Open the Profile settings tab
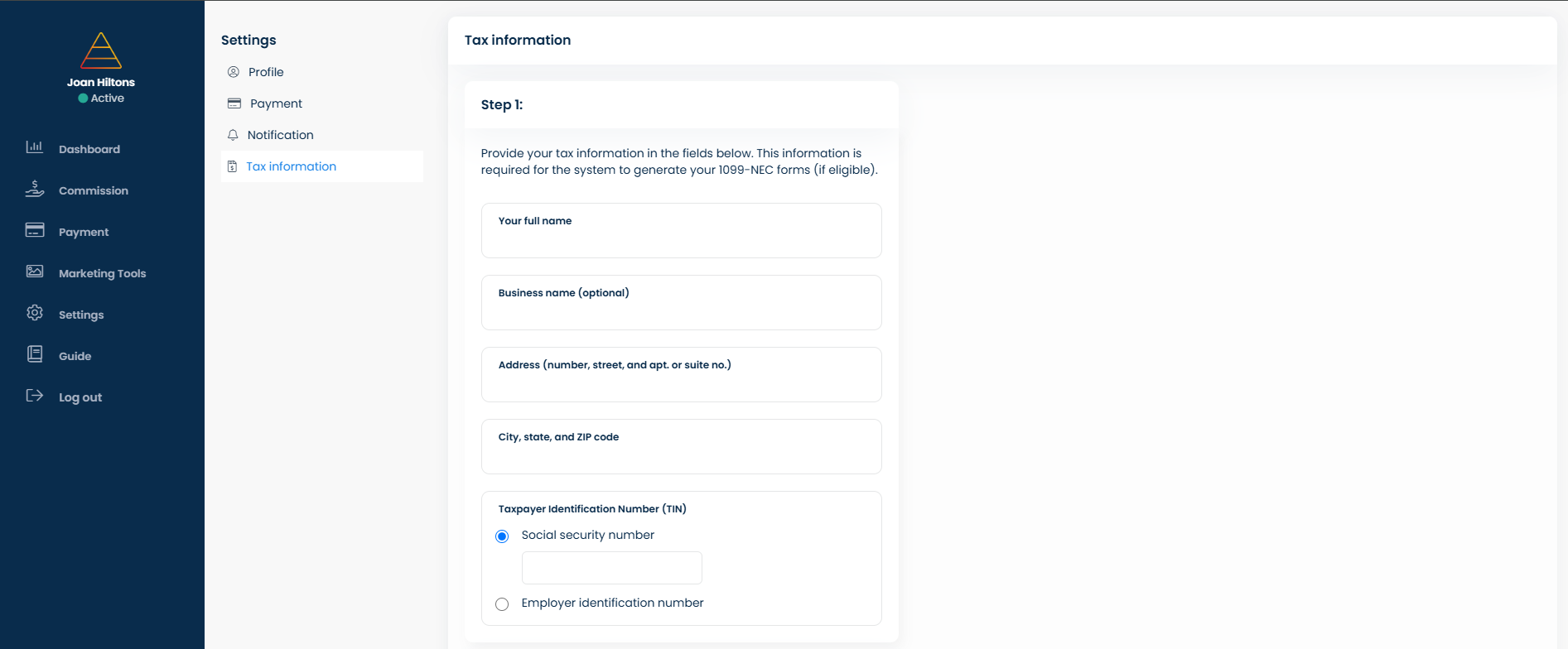 (x=266, y=72)
